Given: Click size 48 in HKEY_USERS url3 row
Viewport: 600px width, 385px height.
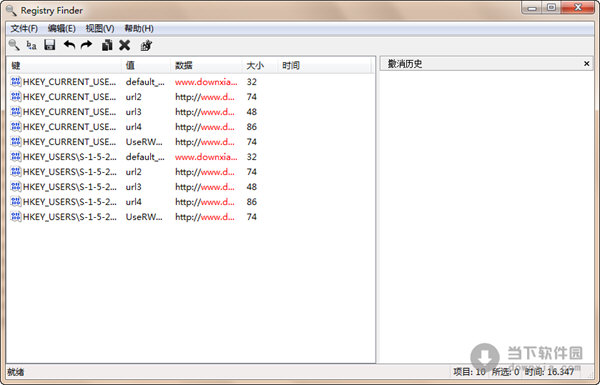Looking at the screenshot, I should pos(251,187).
